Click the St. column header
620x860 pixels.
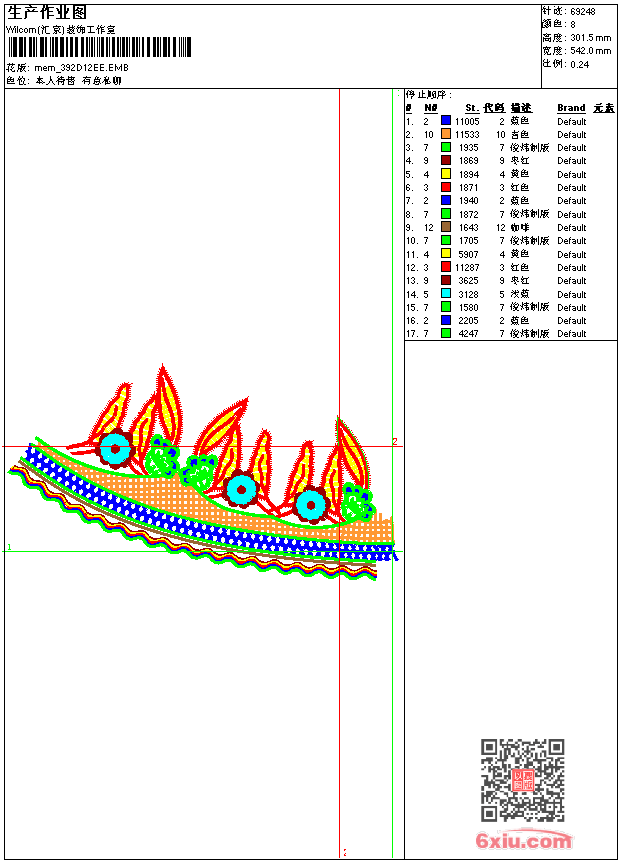pos(472,108)
